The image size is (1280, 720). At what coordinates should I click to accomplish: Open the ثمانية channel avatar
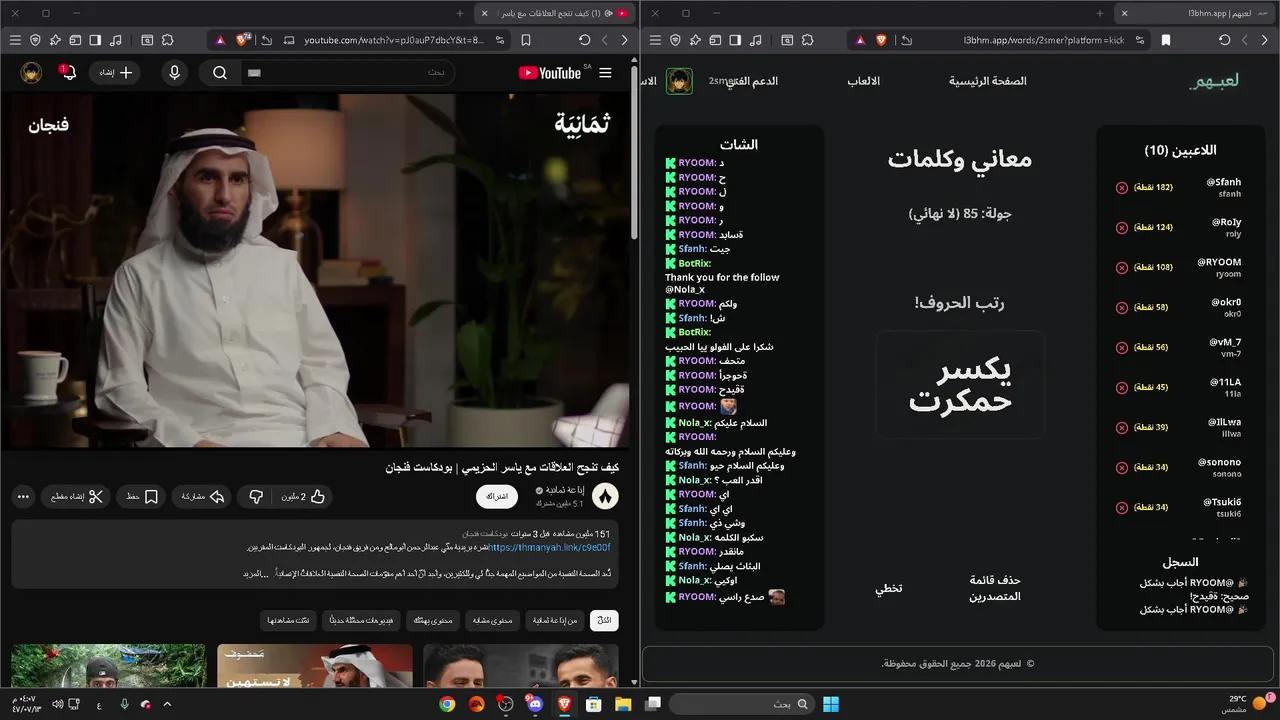click(x=605, y=497)
